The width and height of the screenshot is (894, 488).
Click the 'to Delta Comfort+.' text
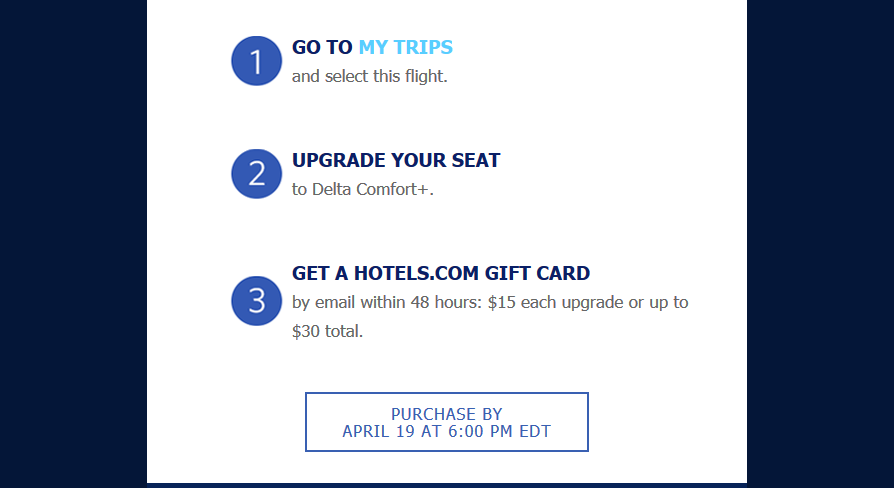363,189
